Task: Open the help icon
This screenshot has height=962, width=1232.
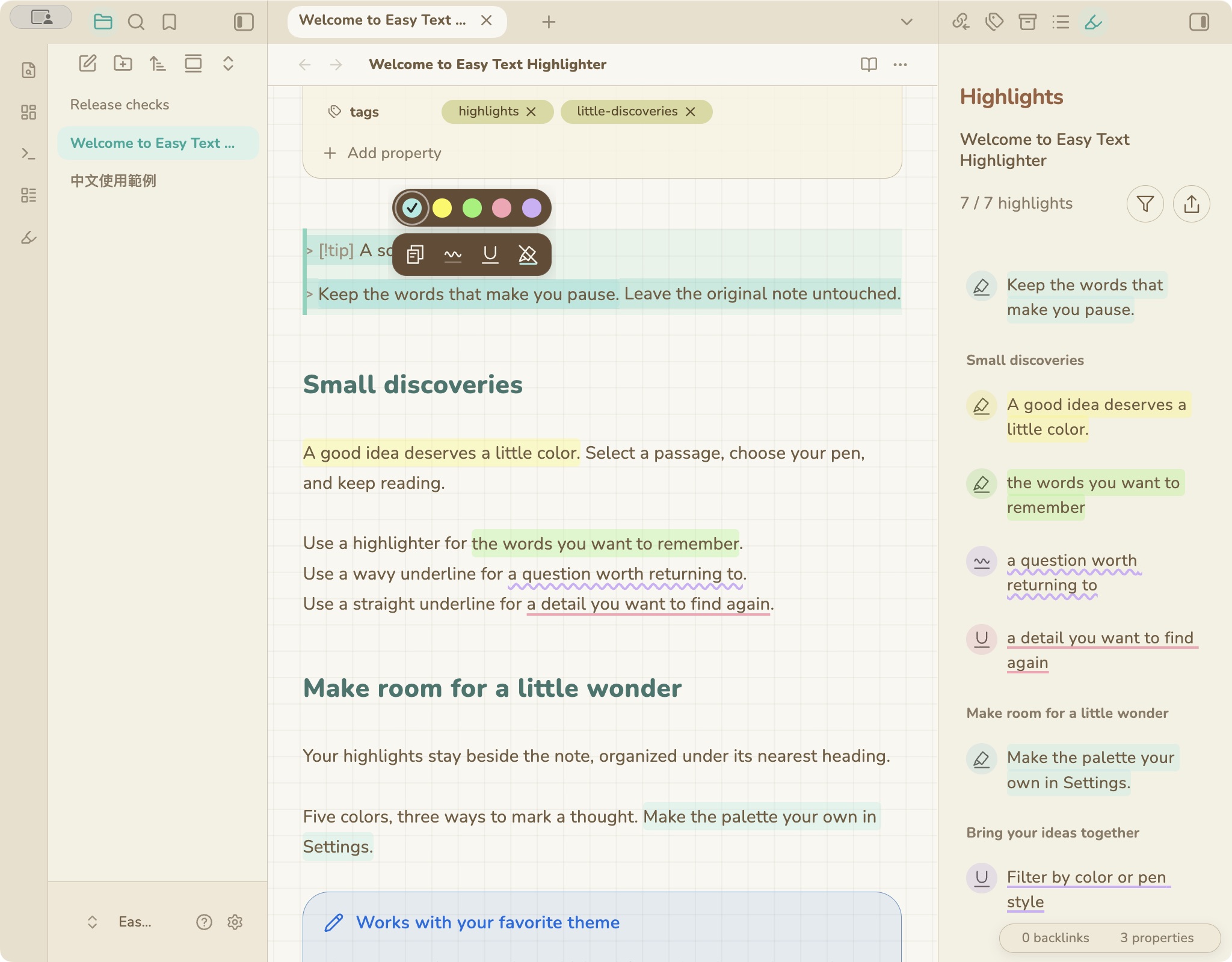Action: (x=205, y=922)
